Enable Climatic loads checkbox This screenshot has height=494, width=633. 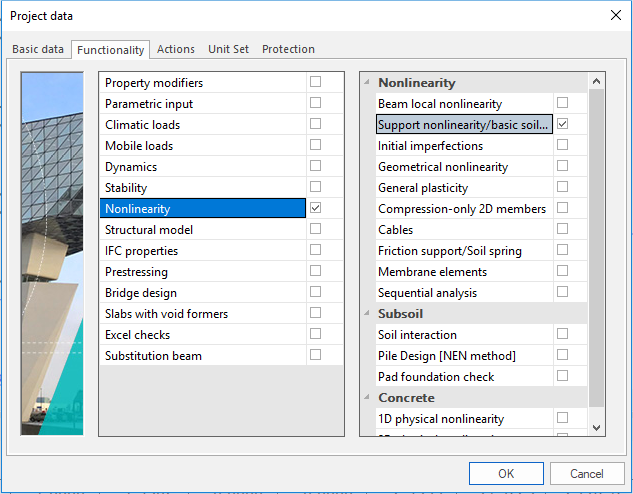(x=315, y=124)
